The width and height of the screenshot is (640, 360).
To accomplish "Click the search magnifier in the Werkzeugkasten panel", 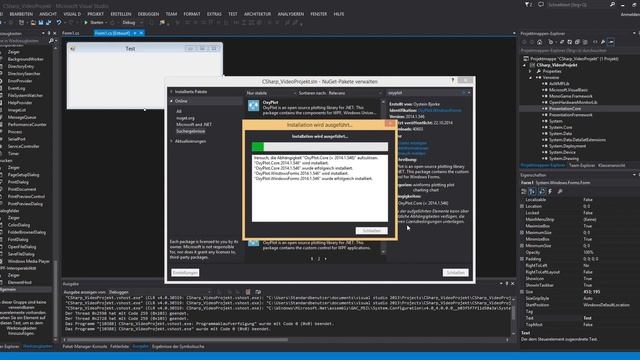I will [x=51, y=41].
